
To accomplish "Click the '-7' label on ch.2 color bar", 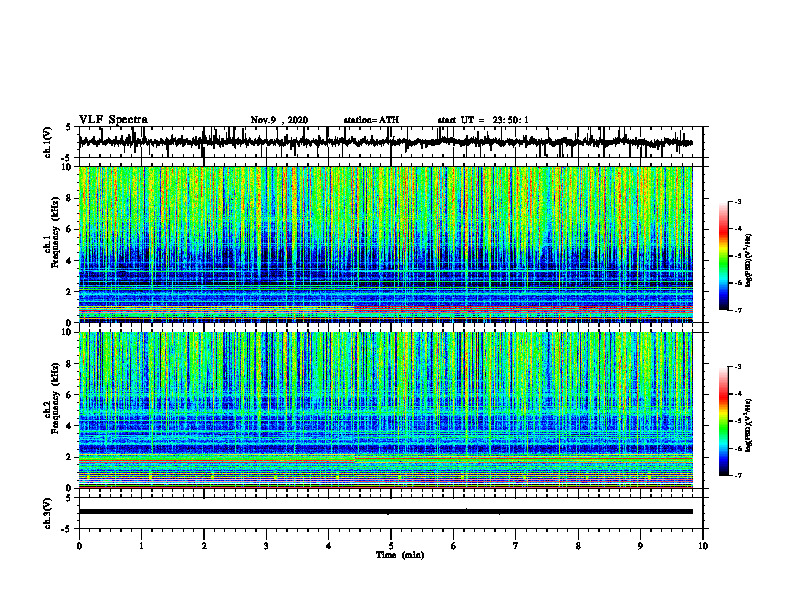I will click(737, 475).
